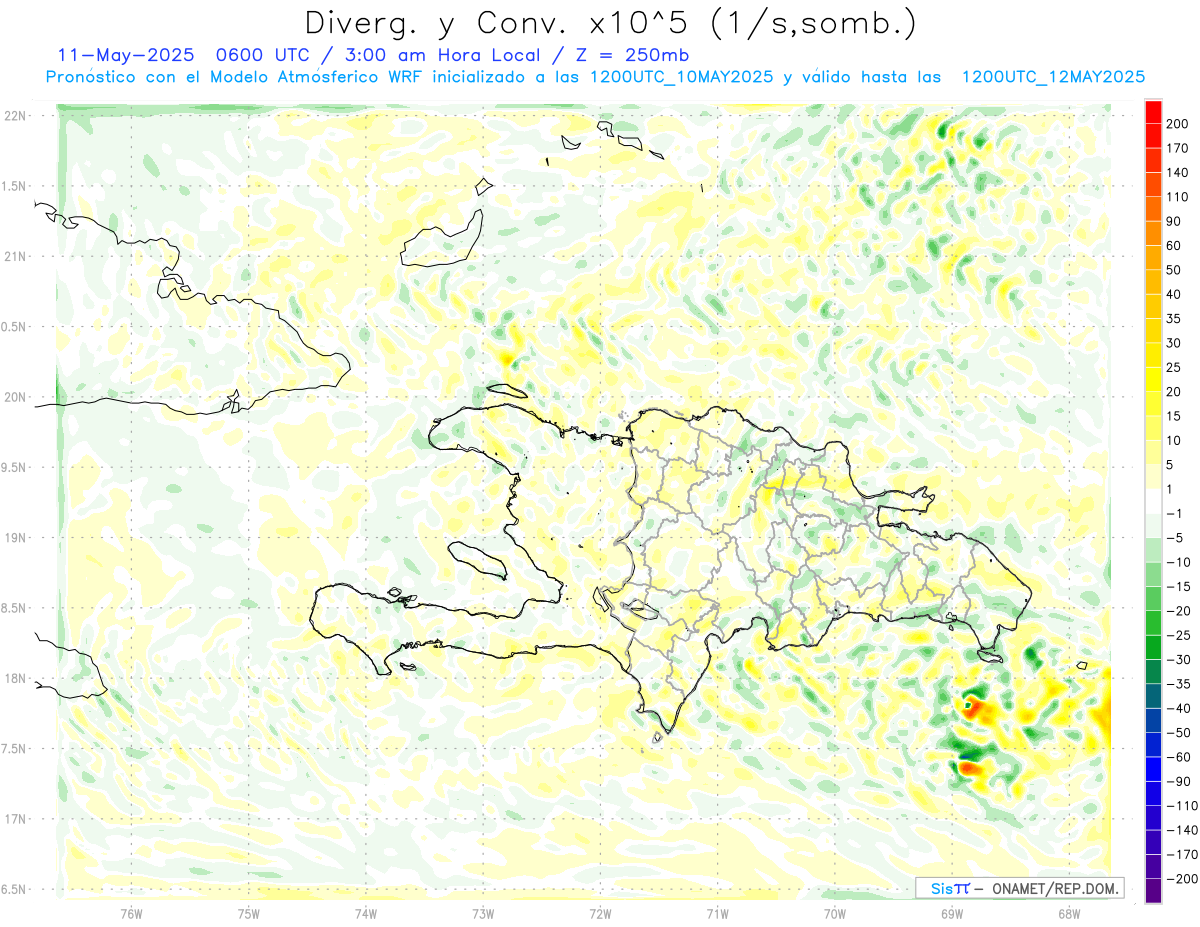Click the positive "170" color scale label

[1179, 148]
